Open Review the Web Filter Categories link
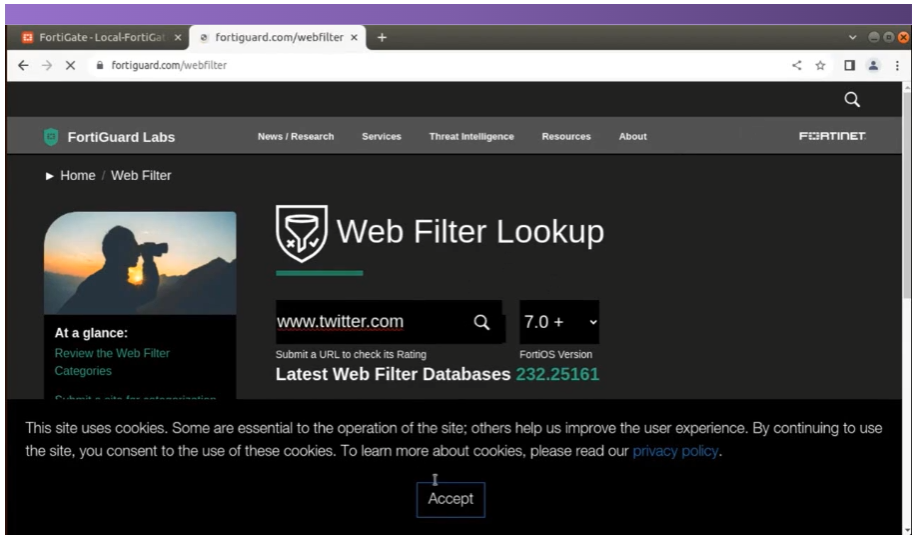 (112, 362)
